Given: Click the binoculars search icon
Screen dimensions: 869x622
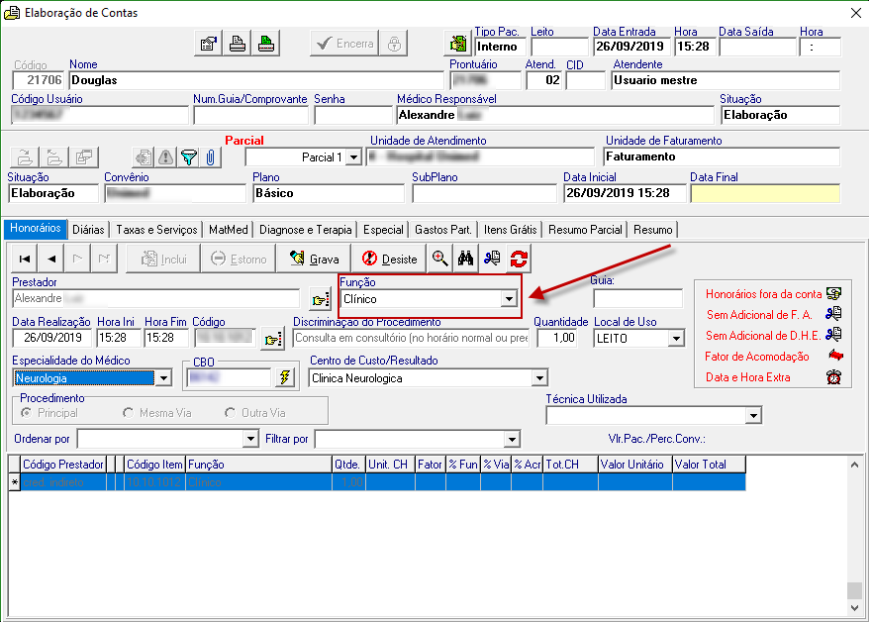Looking at the screenshot, I should click(466, 258).
